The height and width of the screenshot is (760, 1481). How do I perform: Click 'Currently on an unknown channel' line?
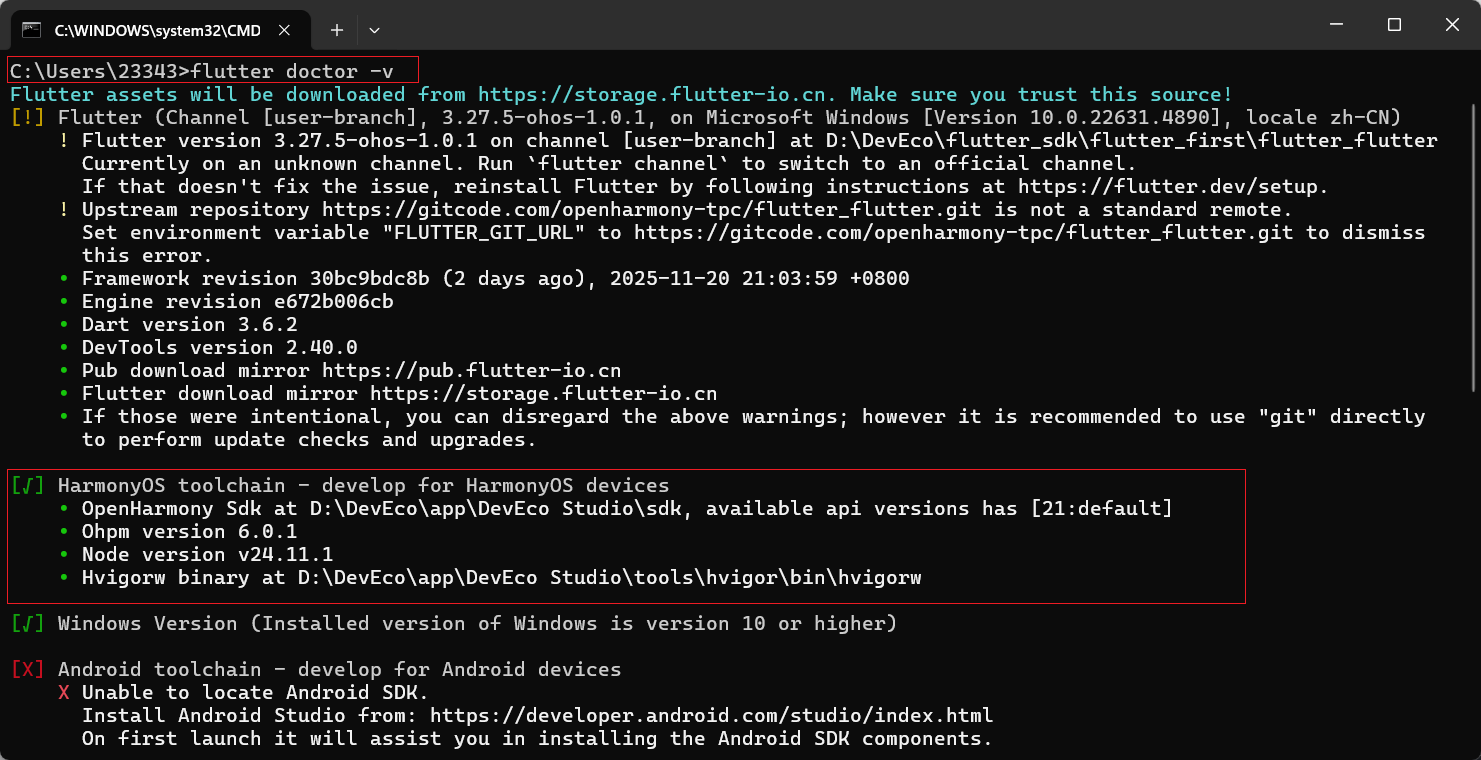point(610,163)
